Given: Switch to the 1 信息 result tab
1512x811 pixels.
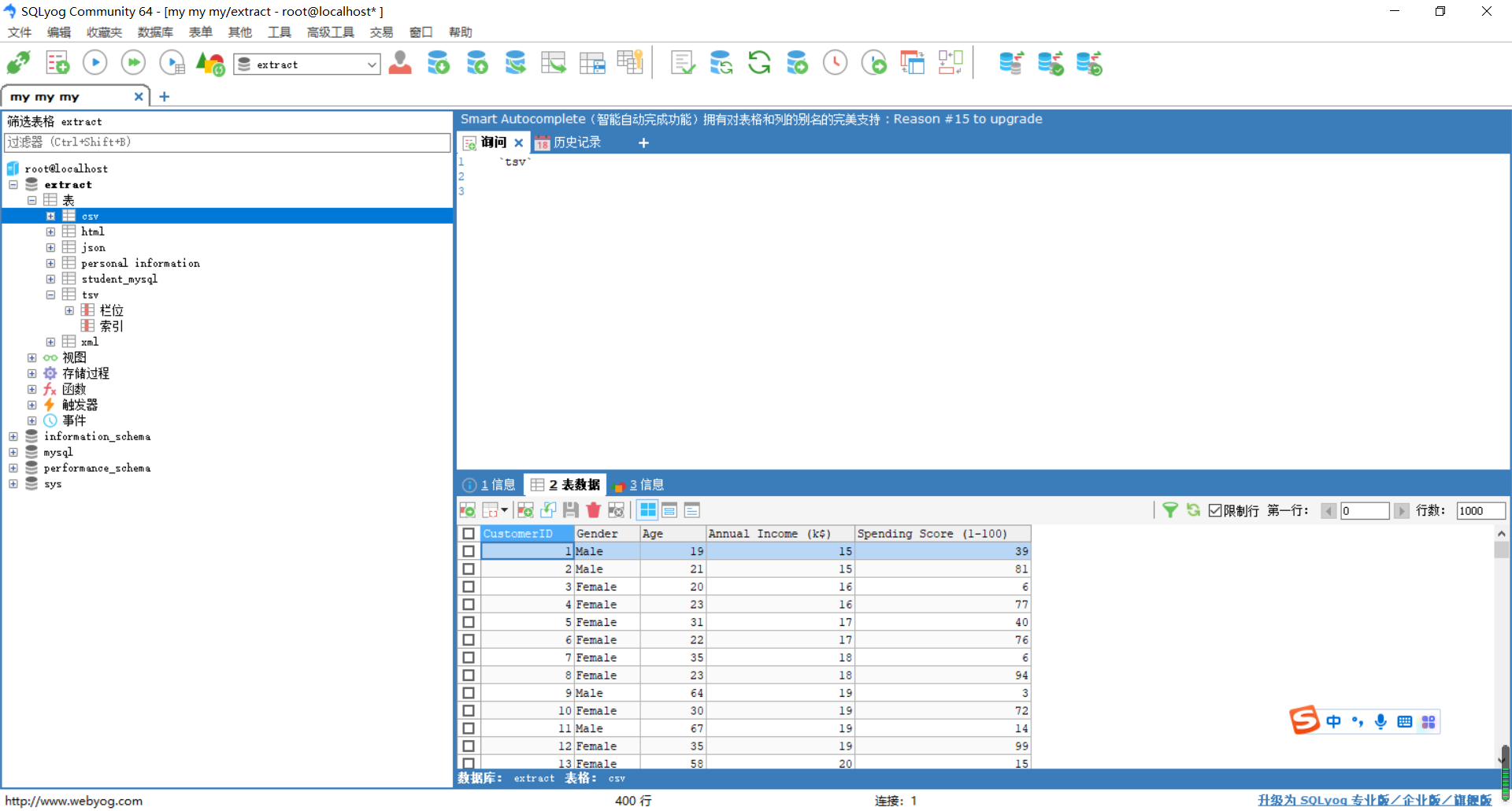Looking at the screenshot, I should coord(489,485).
